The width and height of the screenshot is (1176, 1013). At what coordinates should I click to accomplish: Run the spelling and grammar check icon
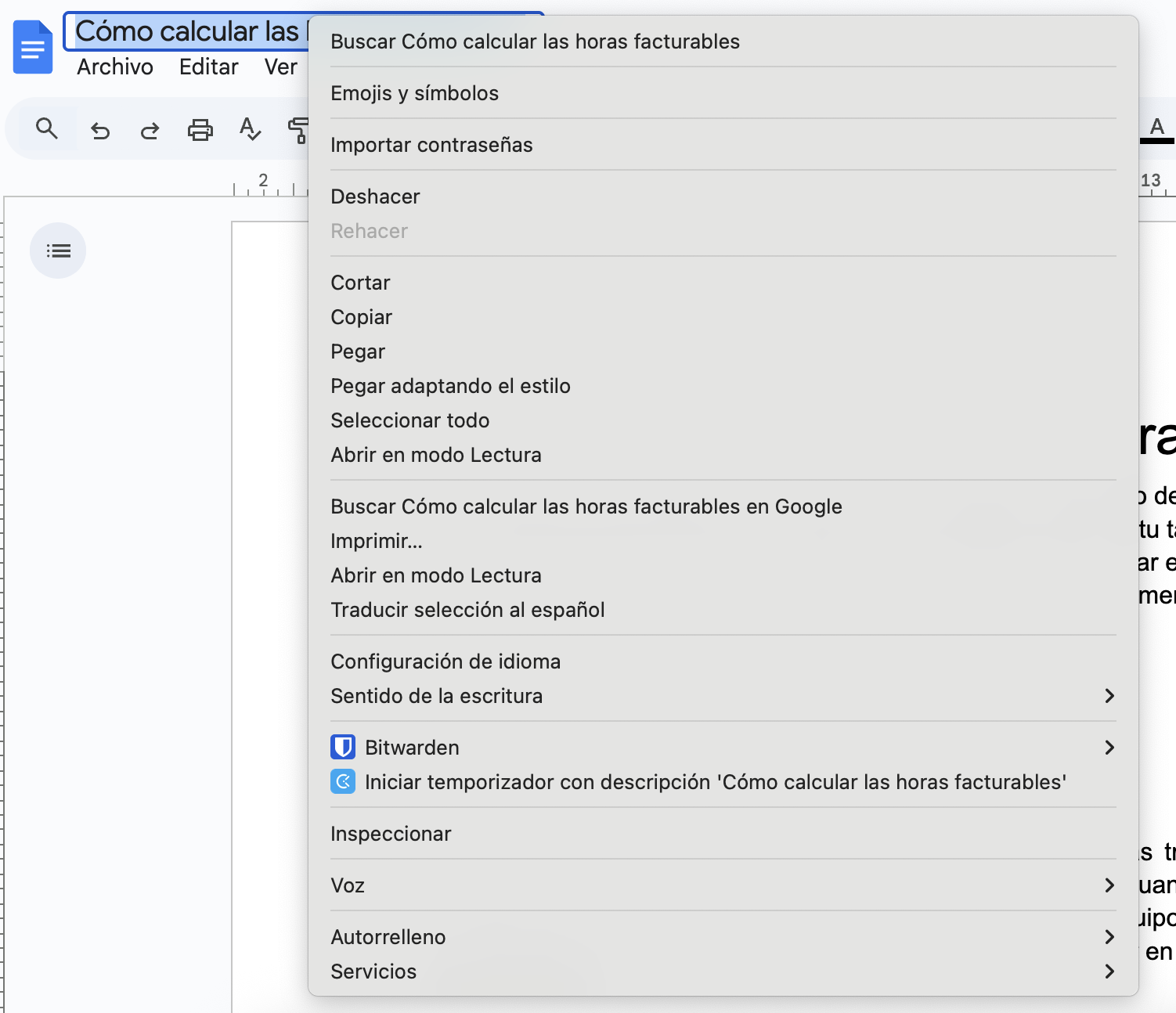[x=250, y=129]
